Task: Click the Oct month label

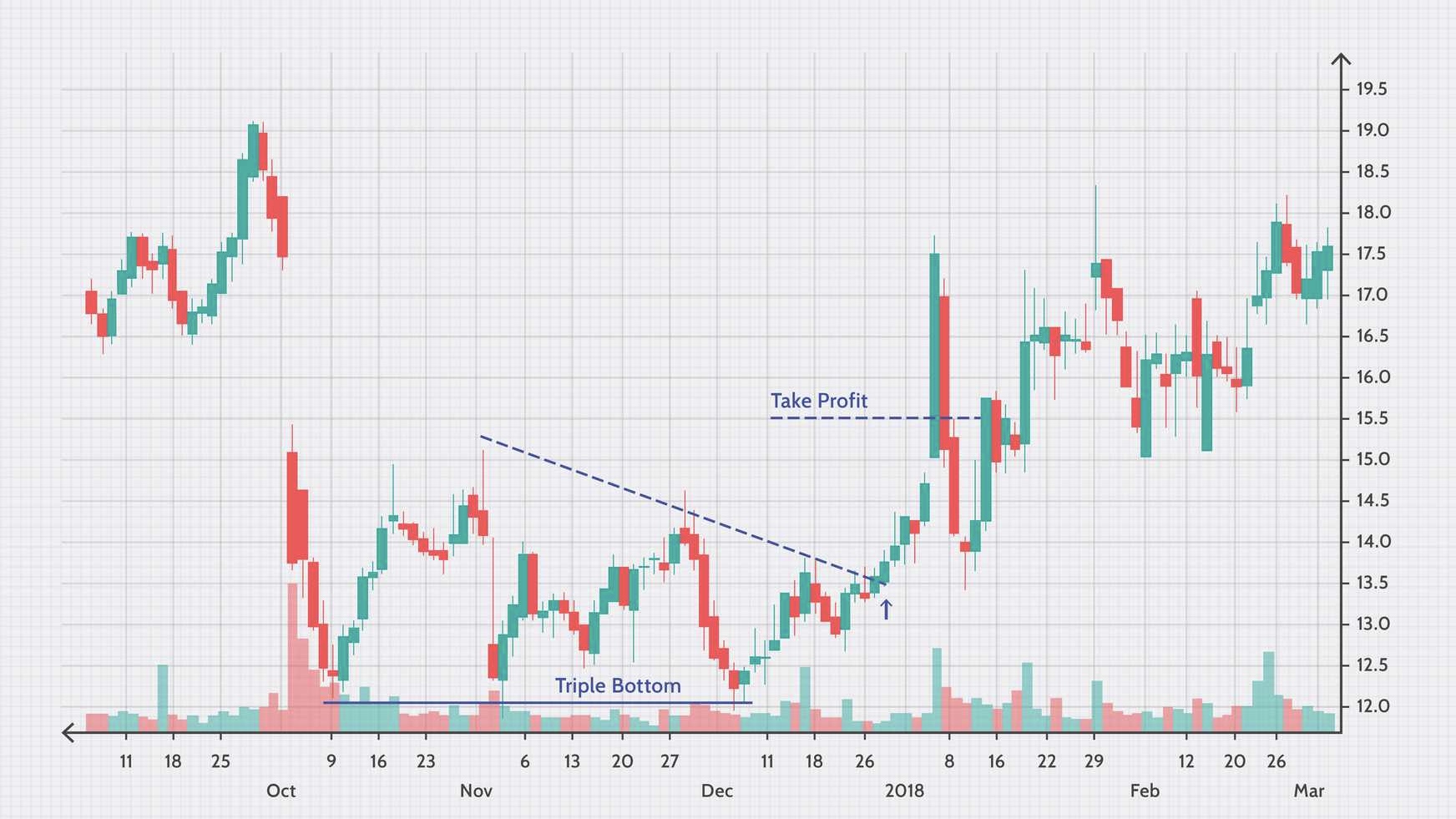Action: pos(281,791)
